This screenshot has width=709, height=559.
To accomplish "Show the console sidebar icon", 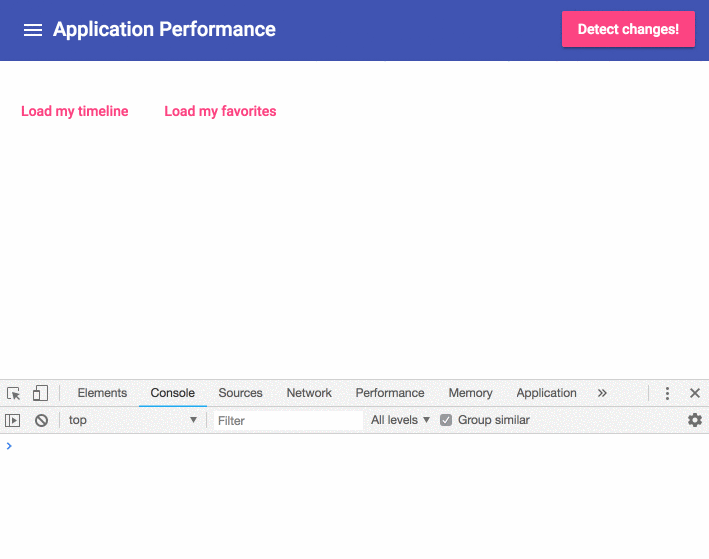I will click(x=13, y=421).
